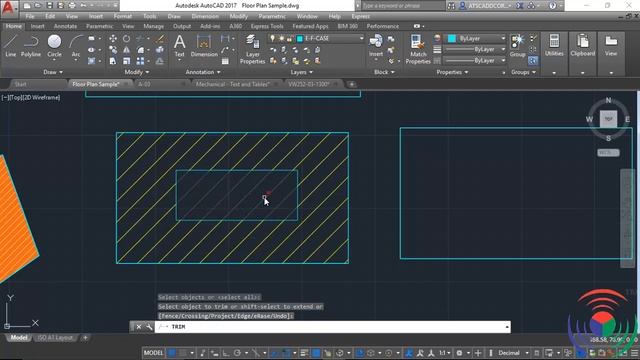Screen dimensions: 640x360
Task: Switch to the Start tab
Action: click(20, 84)
